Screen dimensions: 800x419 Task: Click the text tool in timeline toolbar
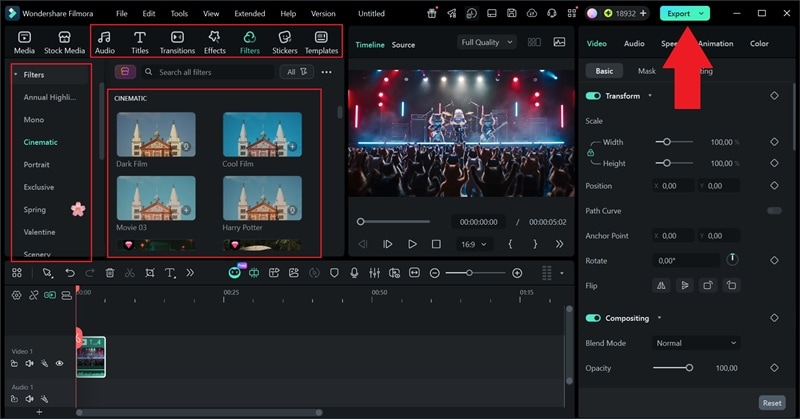(170, 273)
